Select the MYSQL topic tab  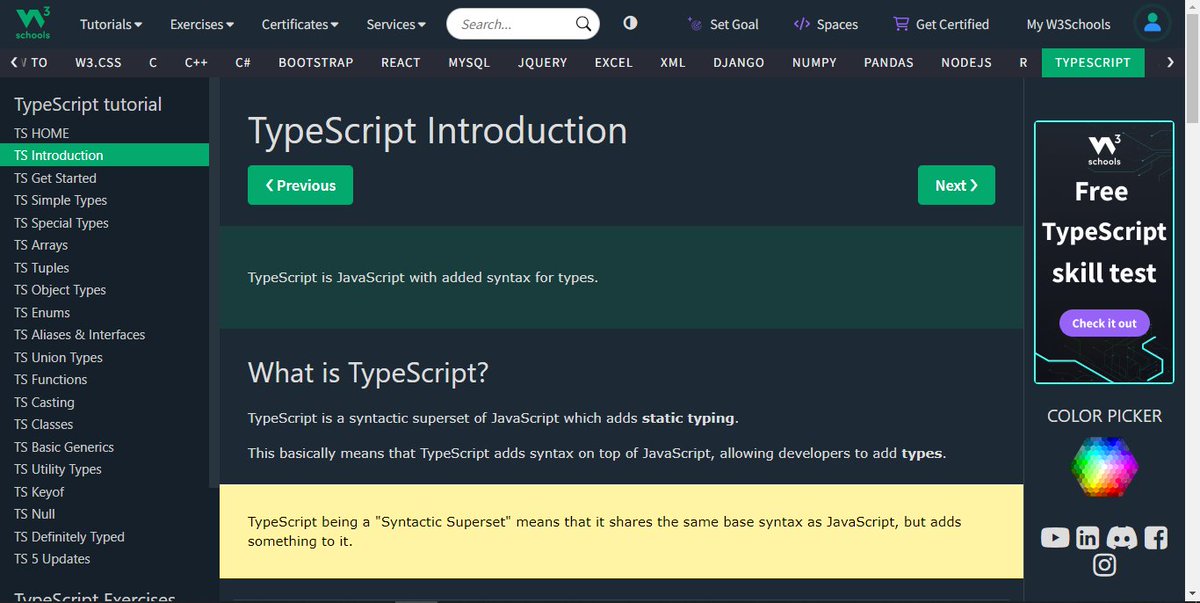pyautogui.click(x=469, y=62)
